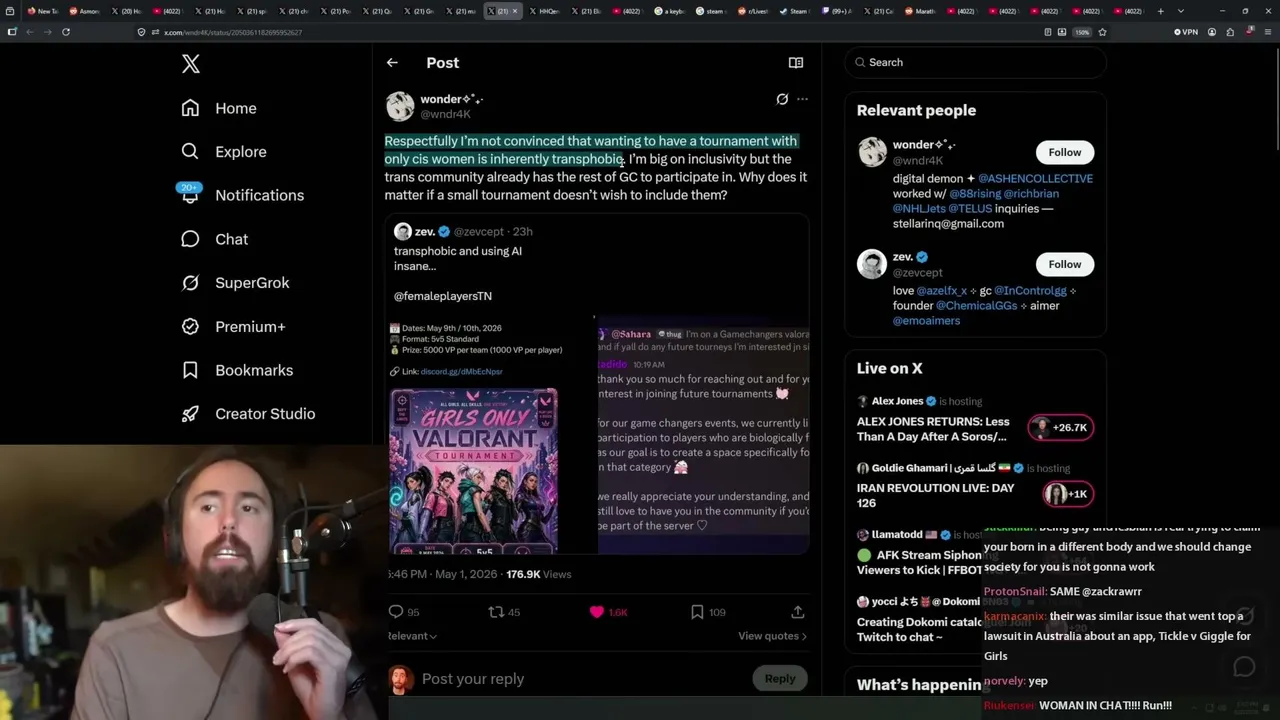Open the browser hamburger menu
1280x720 pixels.
point(1269,32)
